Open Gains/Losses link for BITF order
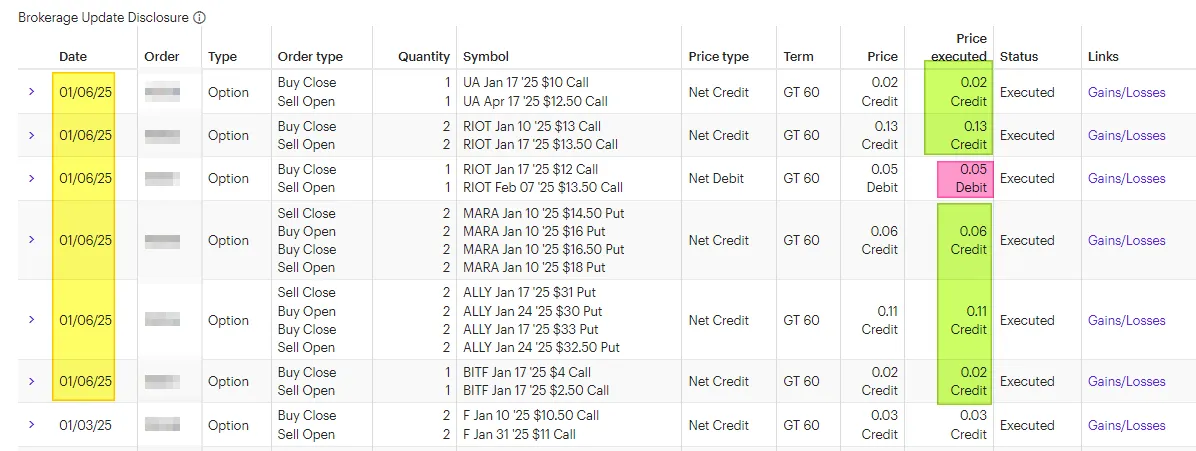 pyautogui.click(x=1127, y=382)
